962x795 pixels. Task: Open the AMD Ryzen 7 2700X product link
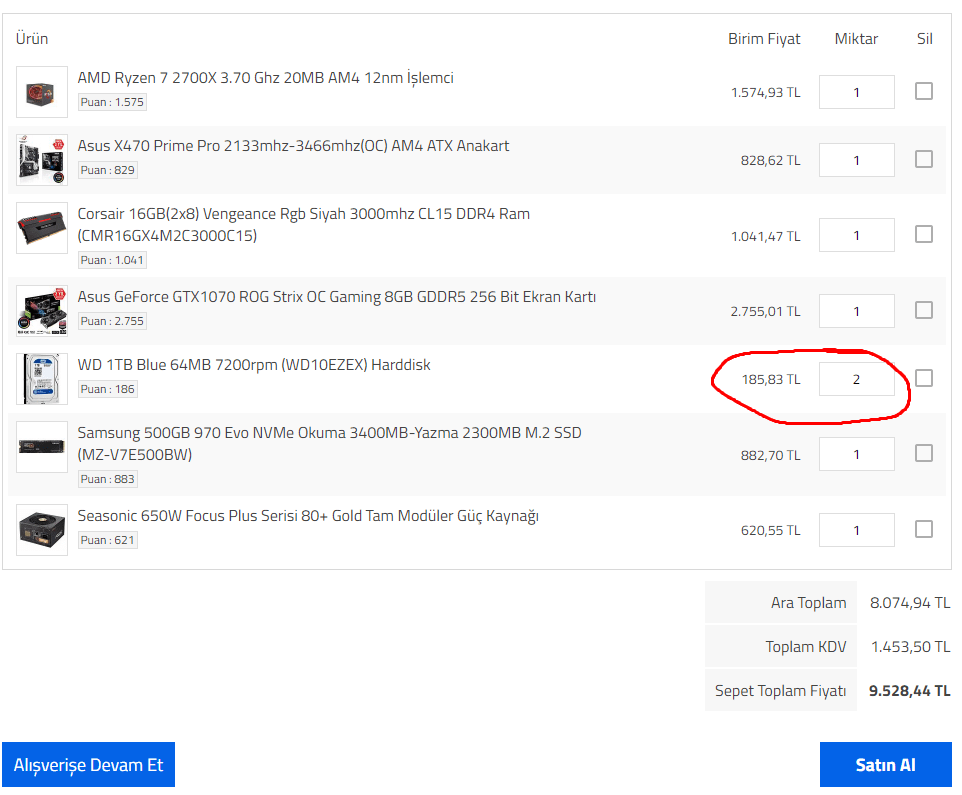point(266,79)
